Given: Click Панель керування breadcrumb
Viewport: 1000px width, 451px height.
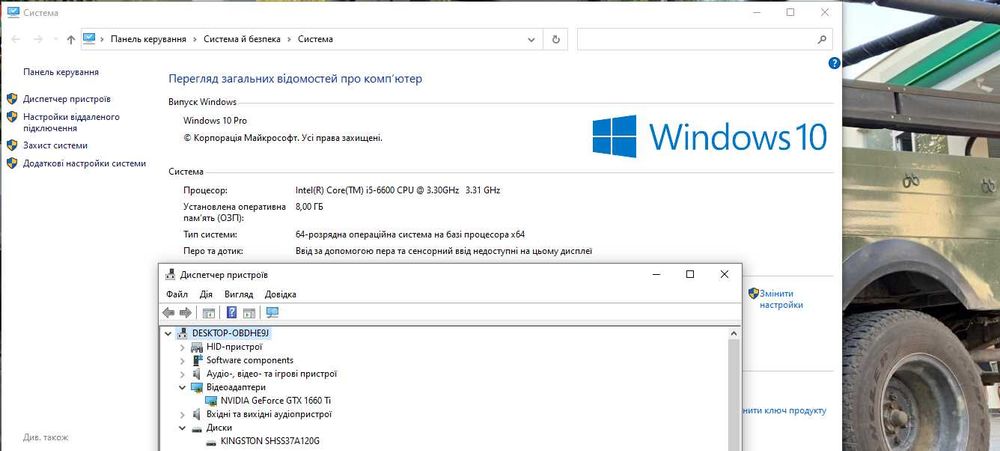Looking at the screenshot, I should [x=149, y=40].
